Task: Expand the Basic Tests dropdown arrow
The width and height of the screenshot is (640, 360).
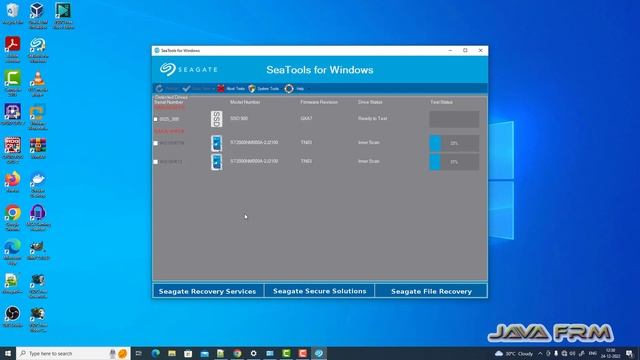Action: (x=213, y=89)
